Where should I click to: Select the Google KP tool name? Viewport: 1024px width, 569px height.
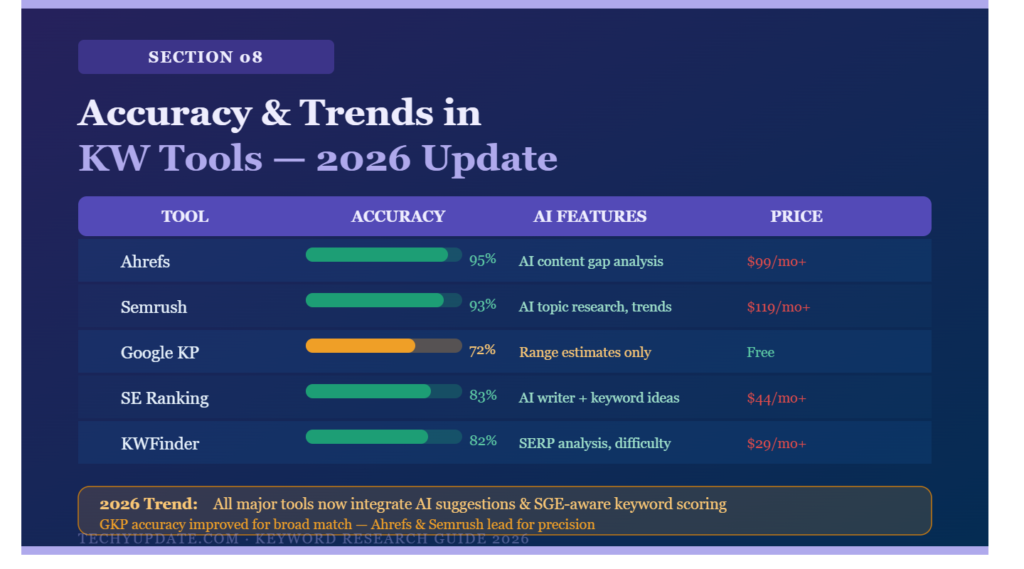pyautogui.click(x=159, y=353)
